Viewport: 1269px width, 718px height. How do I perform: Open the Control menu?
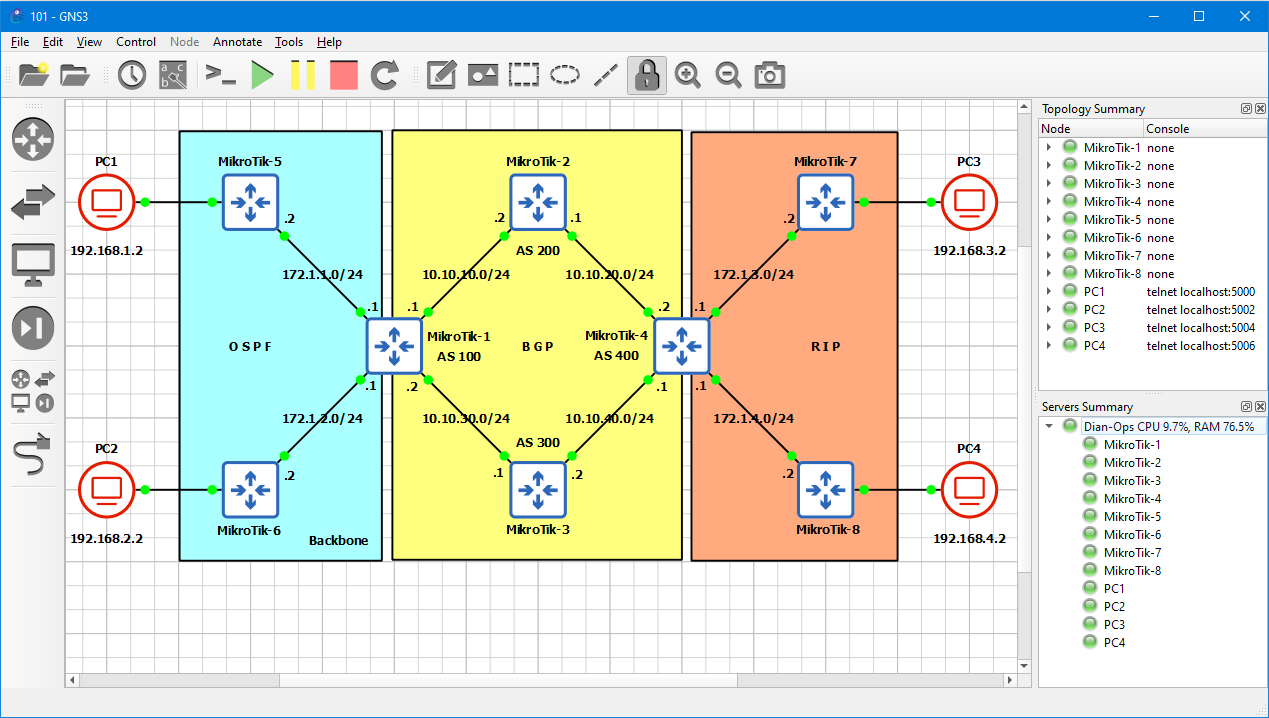tap(136, 42)
